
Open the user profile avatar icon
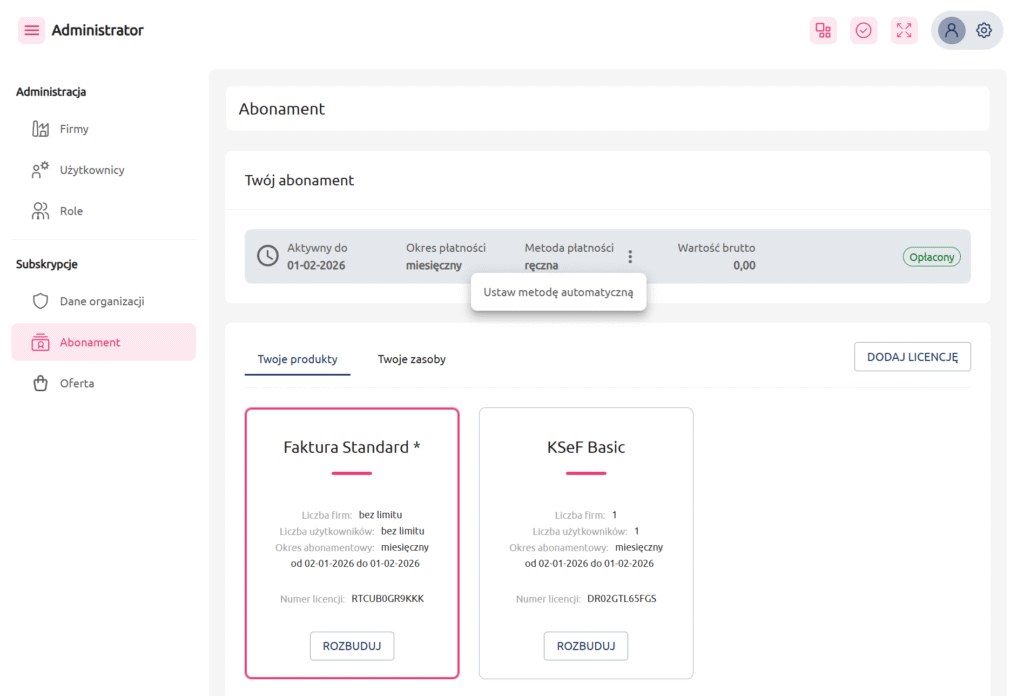pos(951,30)
